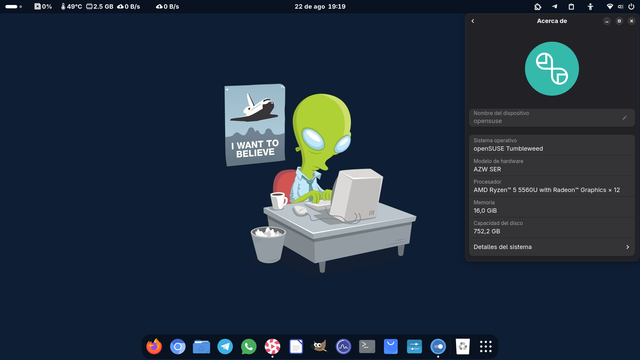This screenshot has height=360, width=640.
Task: Click the AMD Ryzen 5 5560U processor row
Action: [552, 186]
